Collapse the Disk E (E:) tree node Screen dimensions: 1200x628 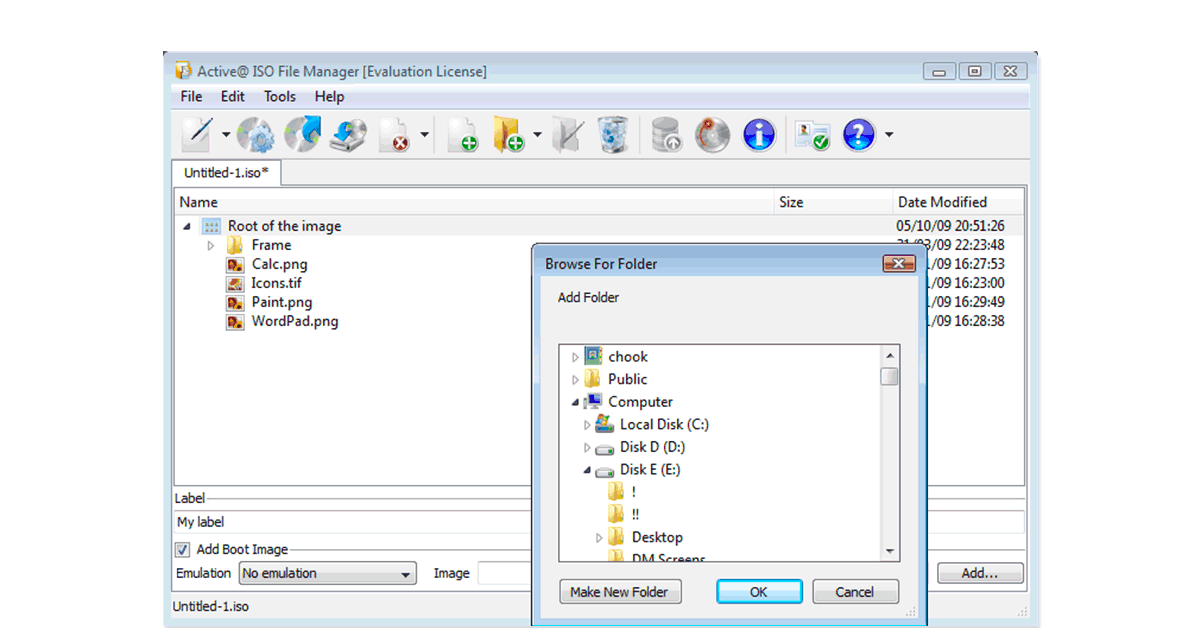[x=587, y=470]
